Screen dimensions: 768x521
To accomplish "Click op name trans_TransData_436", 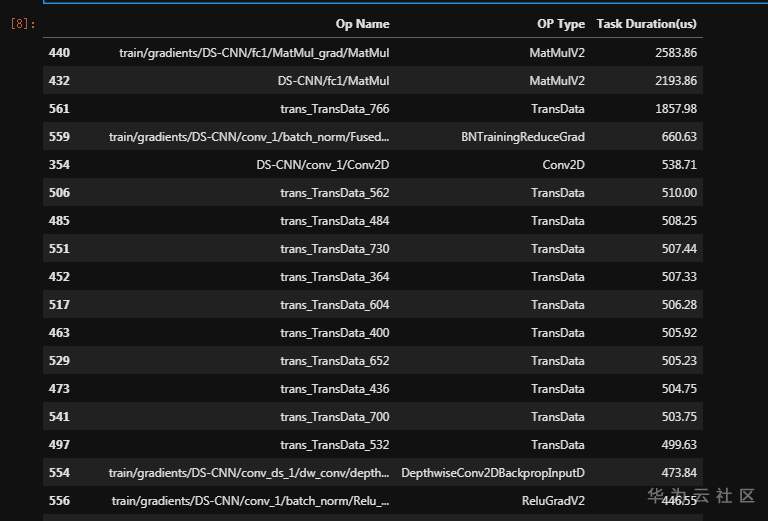I will [x=335, y=389].
